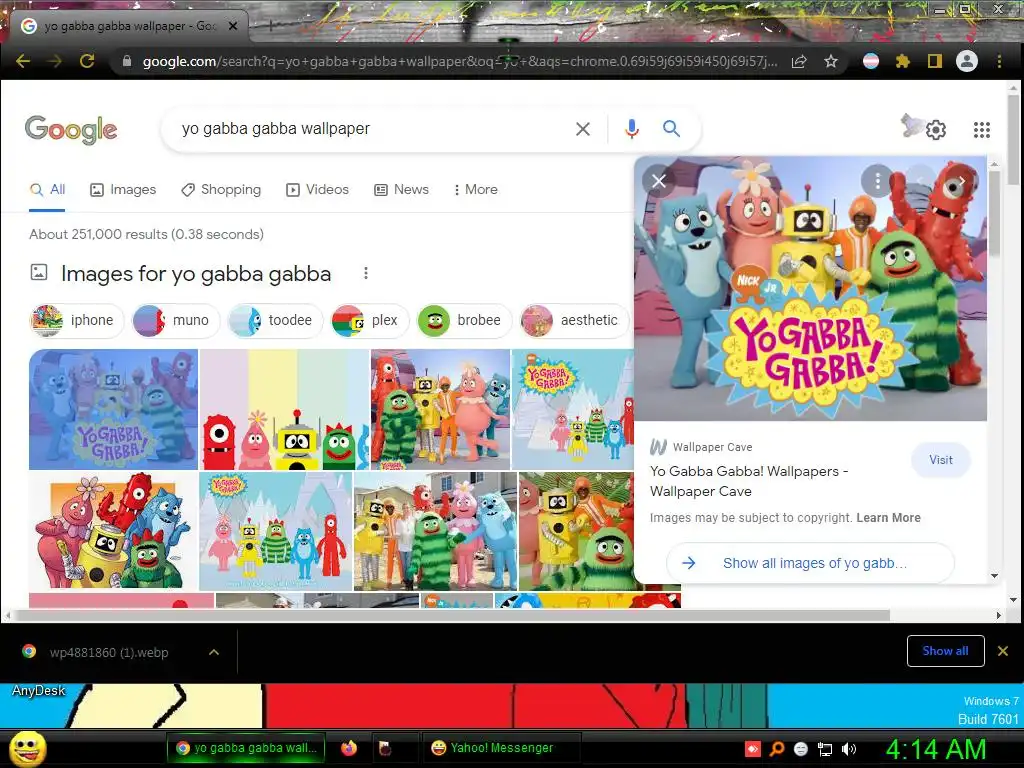Open Images for yo gabba gabba heading
Image resolution: width=1024 pixels, height=768 pixels.
pyautogui.click(x=196, y=274)
